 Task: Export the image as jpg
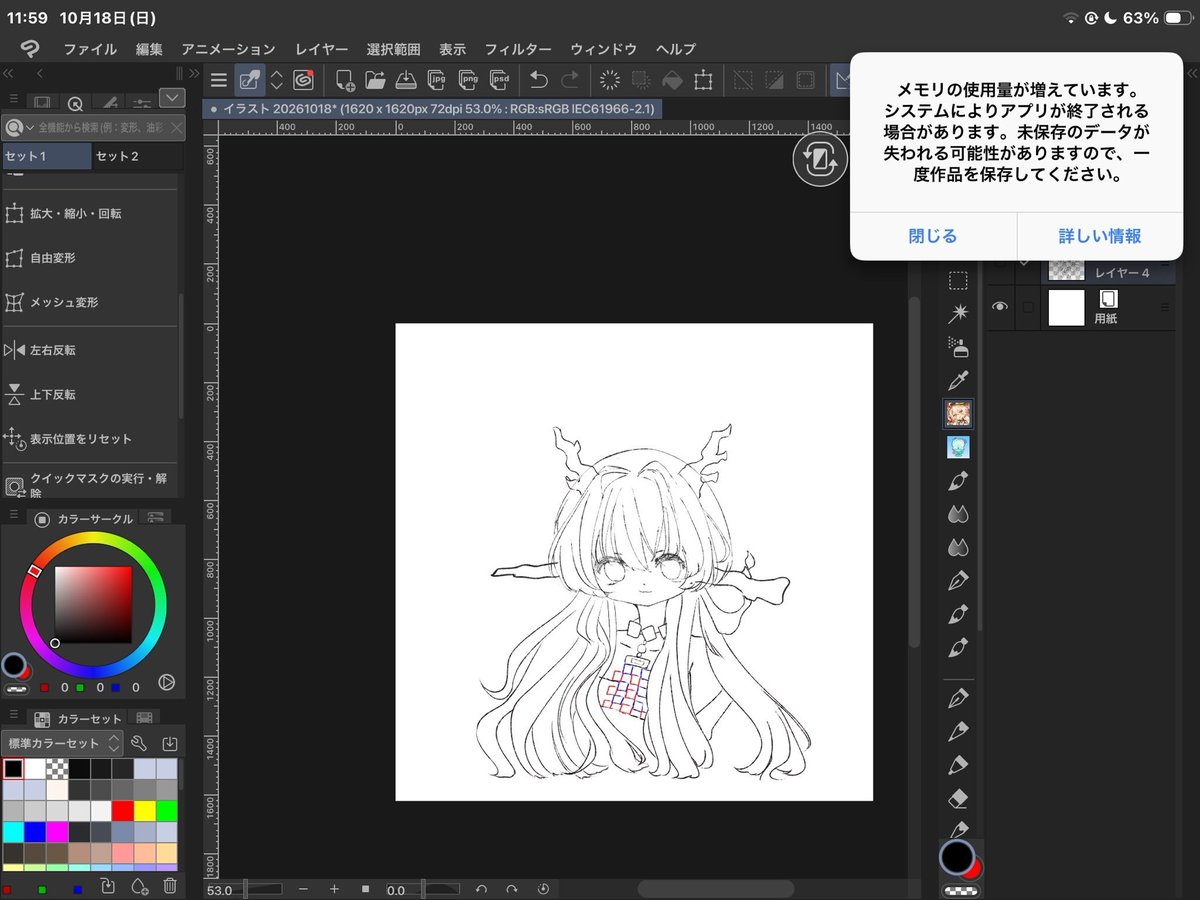[436, 80]
